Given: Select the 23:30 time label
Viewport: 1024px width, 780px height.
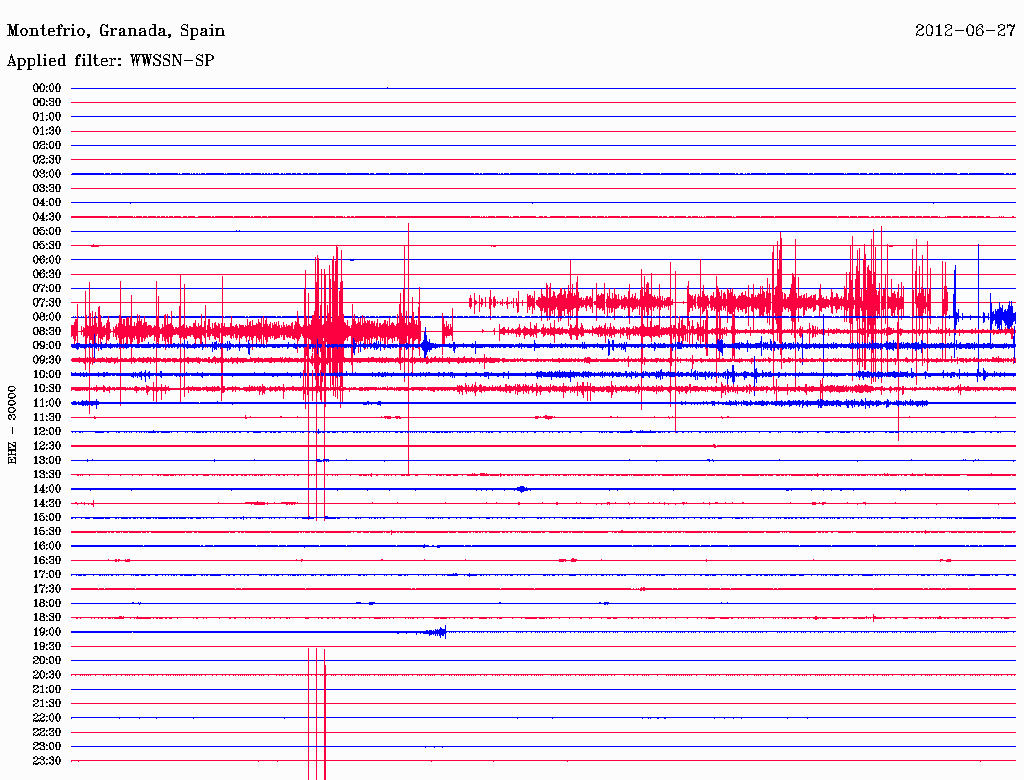Looking at the screenshot, I should tap(47, 761).
